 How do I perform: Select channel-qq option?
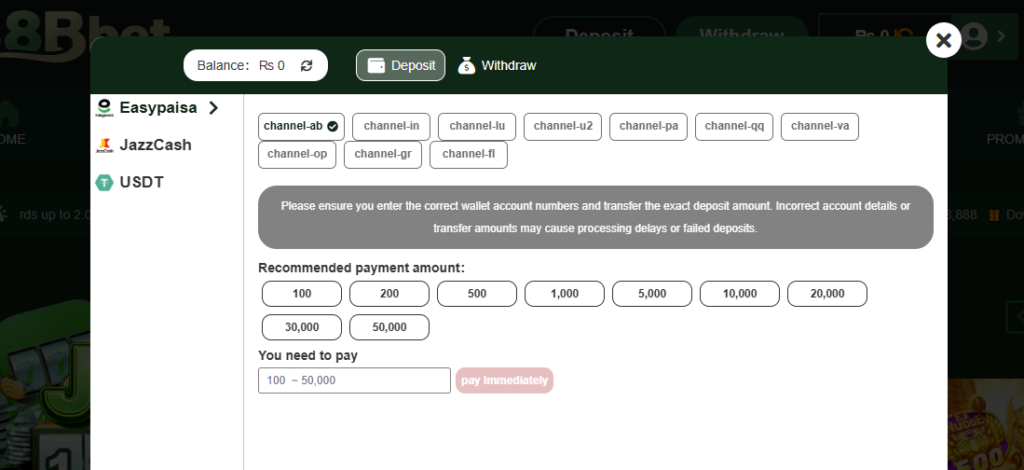734,127
